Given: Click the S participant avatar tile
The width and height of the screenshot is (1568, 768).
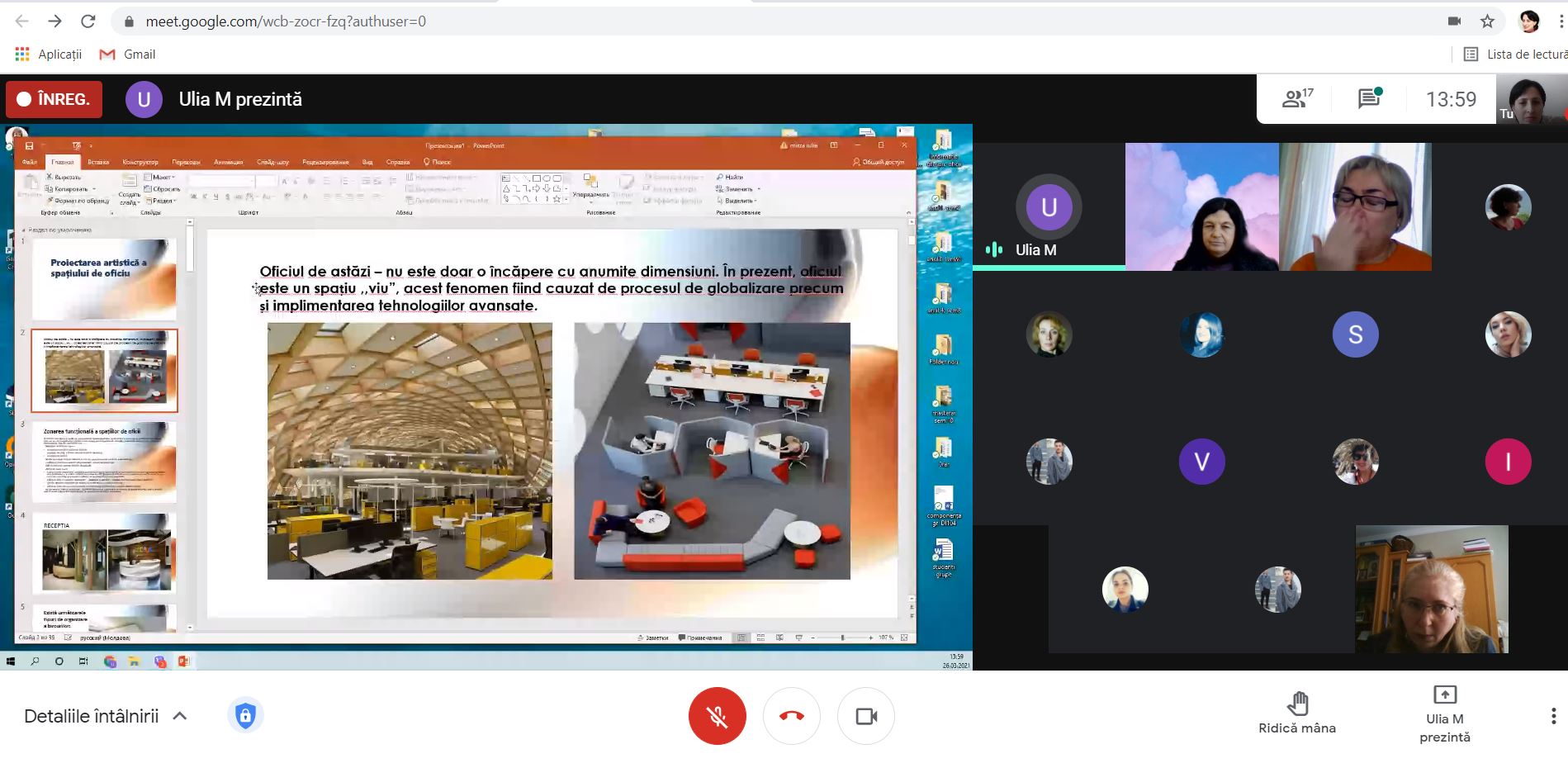Looking at the screenshot, I should pos(1355,334).
